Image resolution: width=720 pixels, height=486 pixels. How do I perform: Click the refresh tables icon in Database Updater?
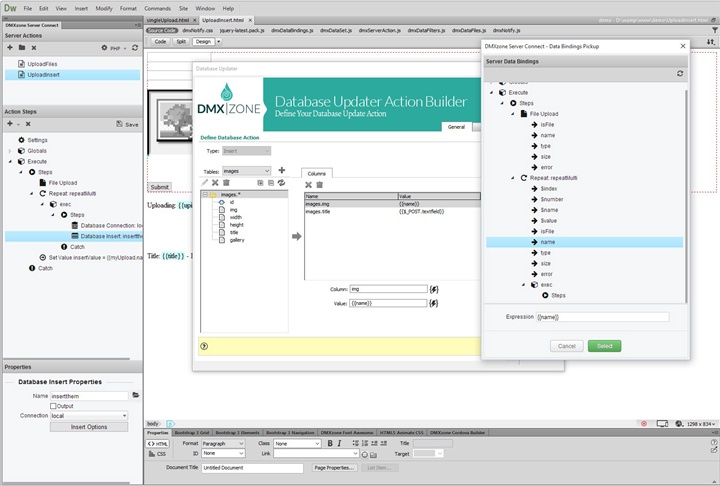[281, 183]
